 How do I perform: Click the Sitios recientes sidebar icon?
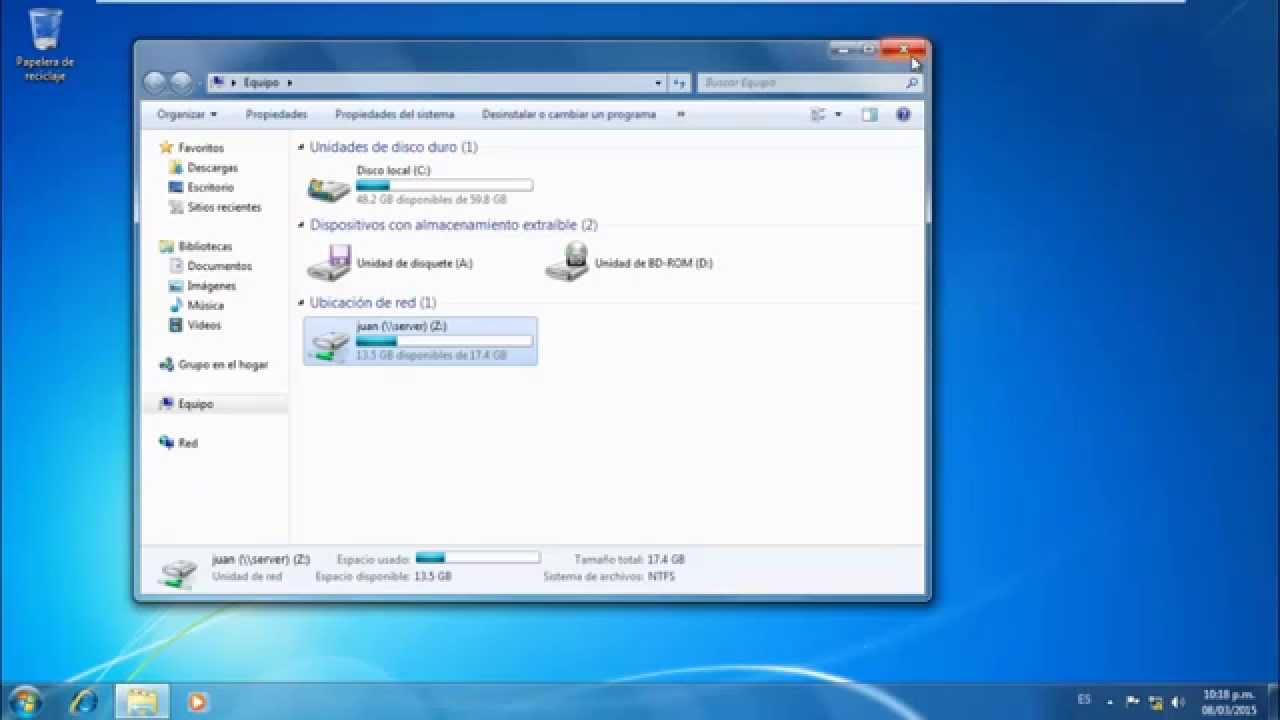pyautogui.click(x=176, y=207)
